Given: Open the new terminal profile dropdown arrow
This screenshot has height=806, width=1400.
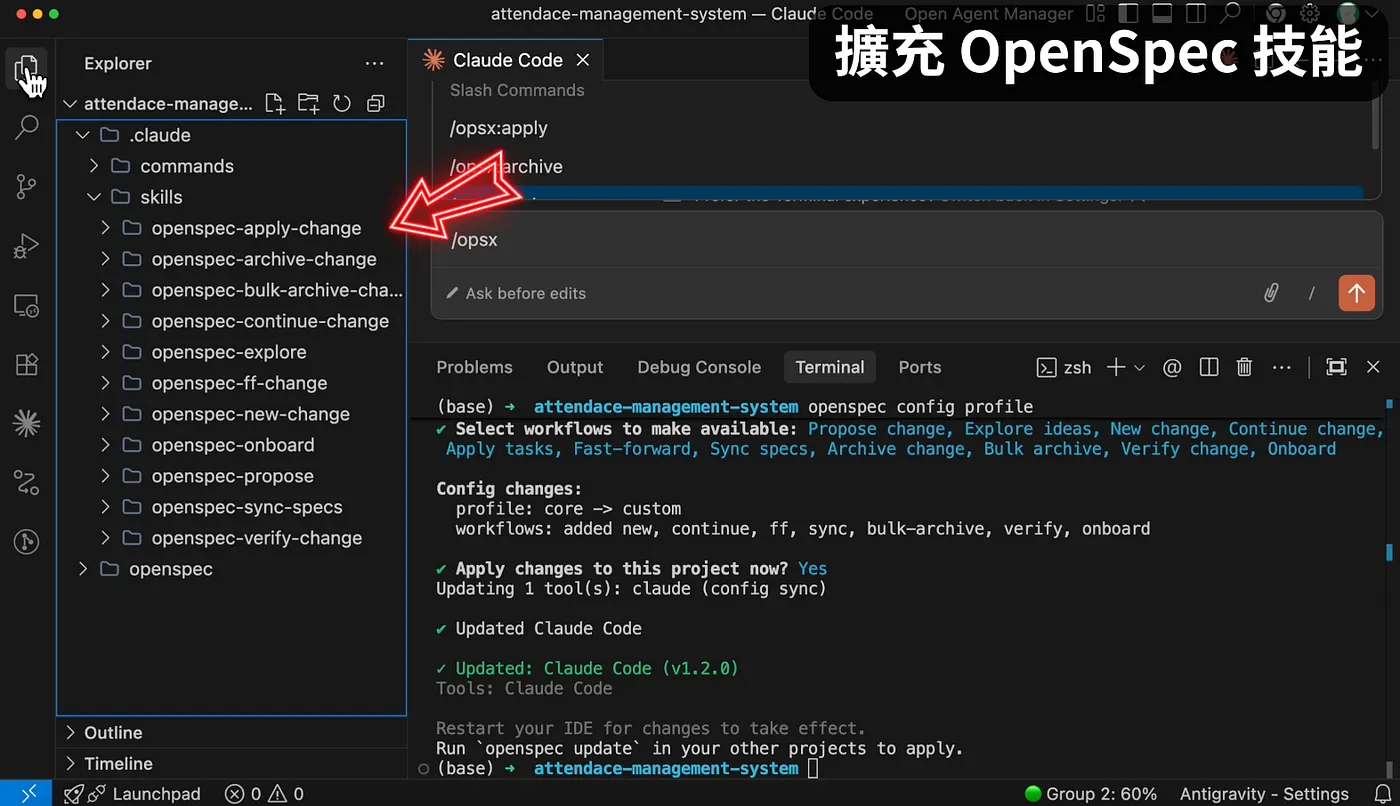Looking at the screenshot, I should 1140,368.
